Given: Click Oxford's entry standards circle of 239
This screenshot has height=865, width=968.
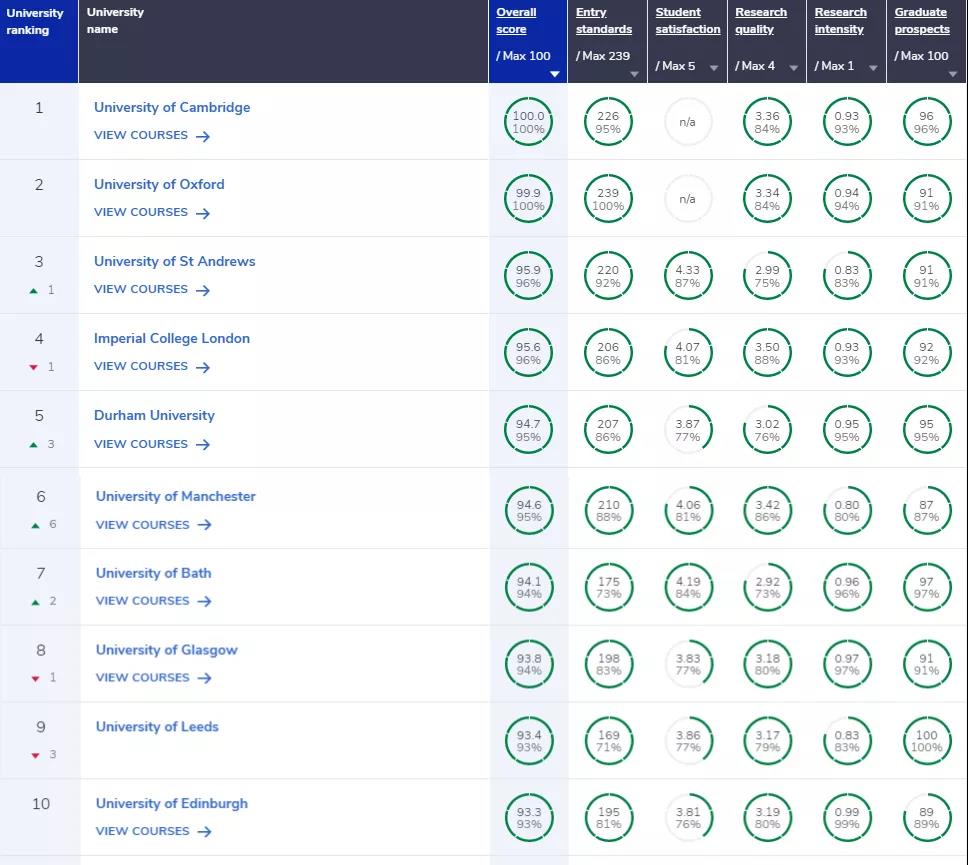Looking at the screenshot, I should point(607,199).
